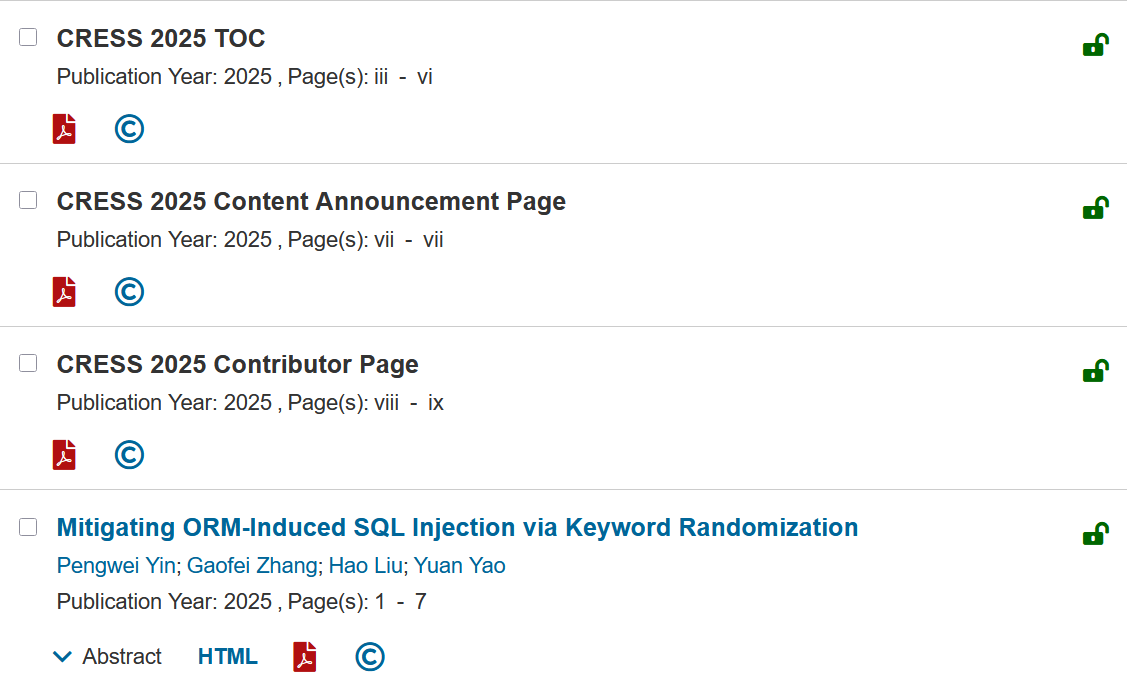Select the CRESS 2025 TOC checkbox
1127x683 pixels.
(x=28, y=37)
